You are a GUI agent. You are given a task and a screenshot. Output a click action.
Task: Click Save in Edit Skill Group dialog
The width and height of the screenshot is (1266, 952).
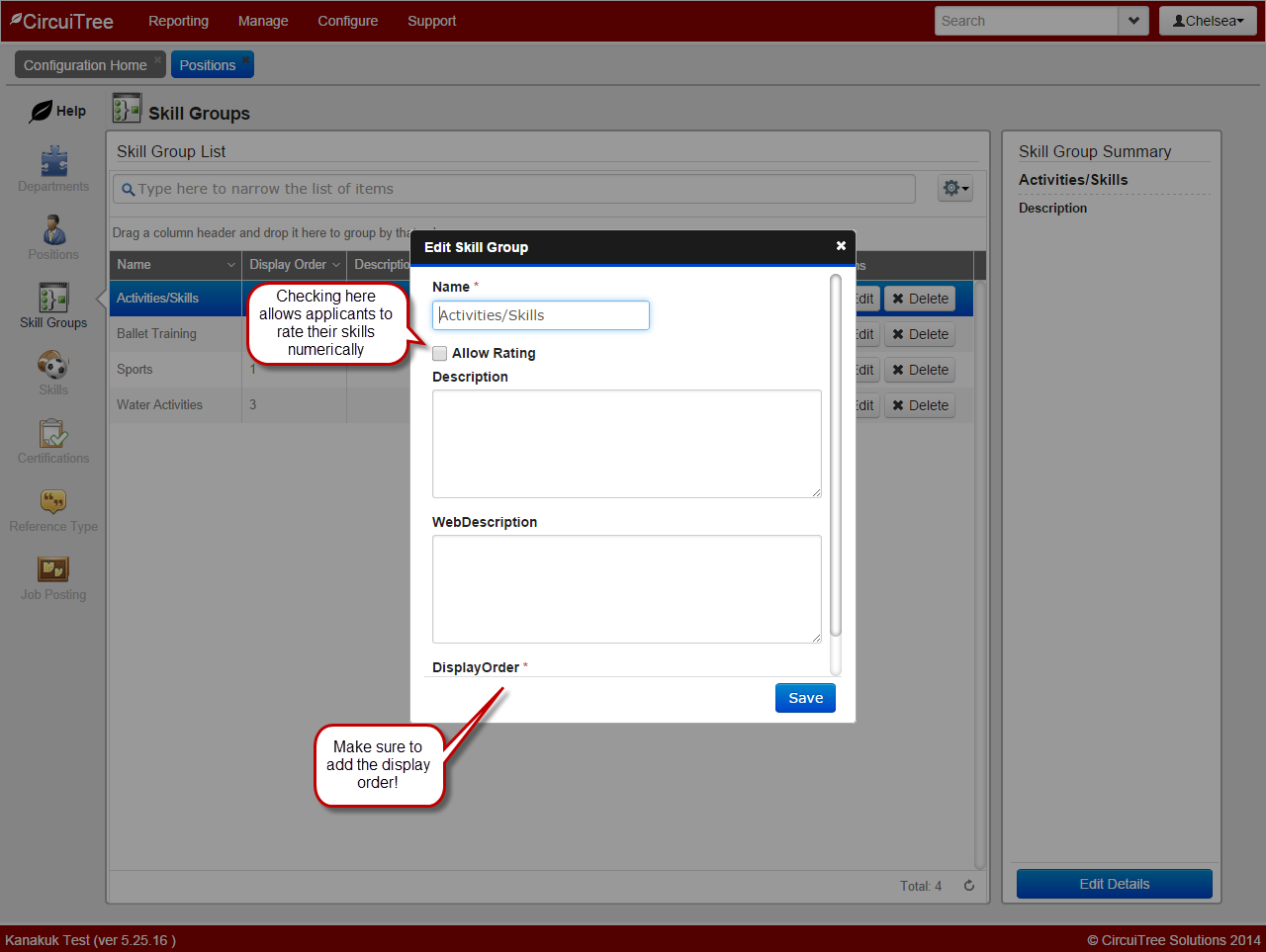tap(805, 698)
